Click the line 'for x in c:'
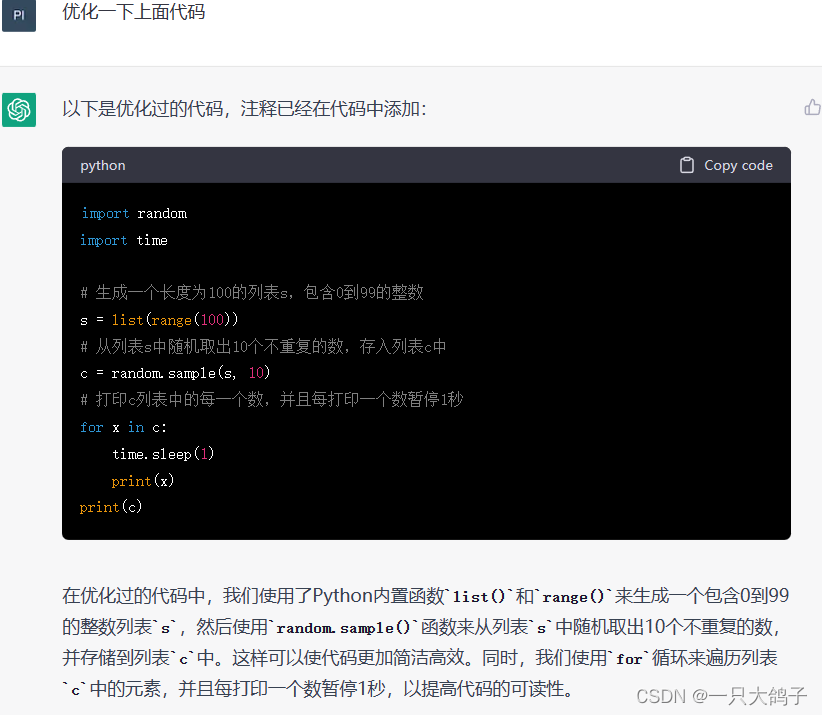 point(123,427)
